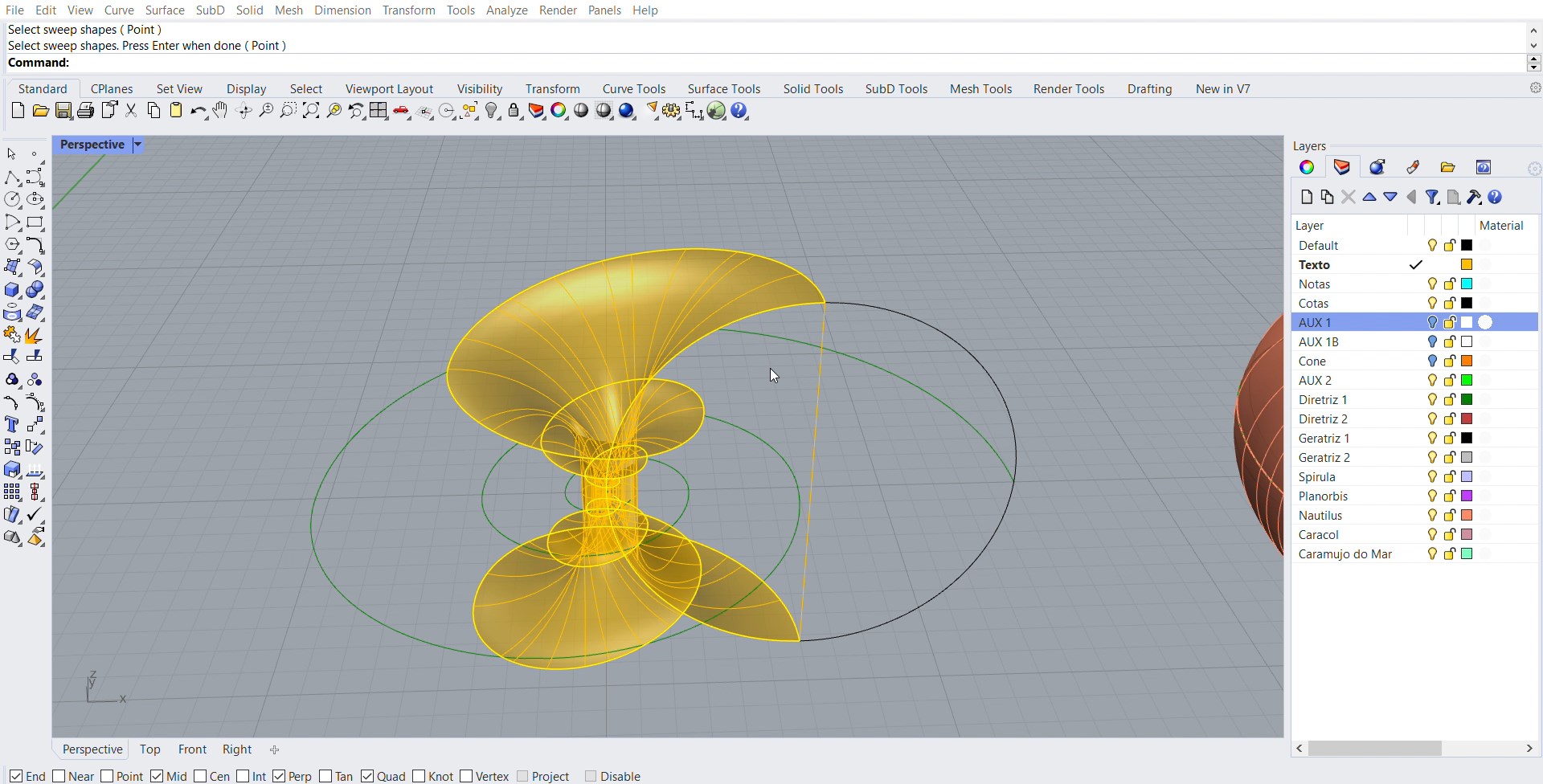Select the Caramujo do Mar layer
Image resolution: width=1543 pixels, height=784 pixels.
[x=1414, y=553]
